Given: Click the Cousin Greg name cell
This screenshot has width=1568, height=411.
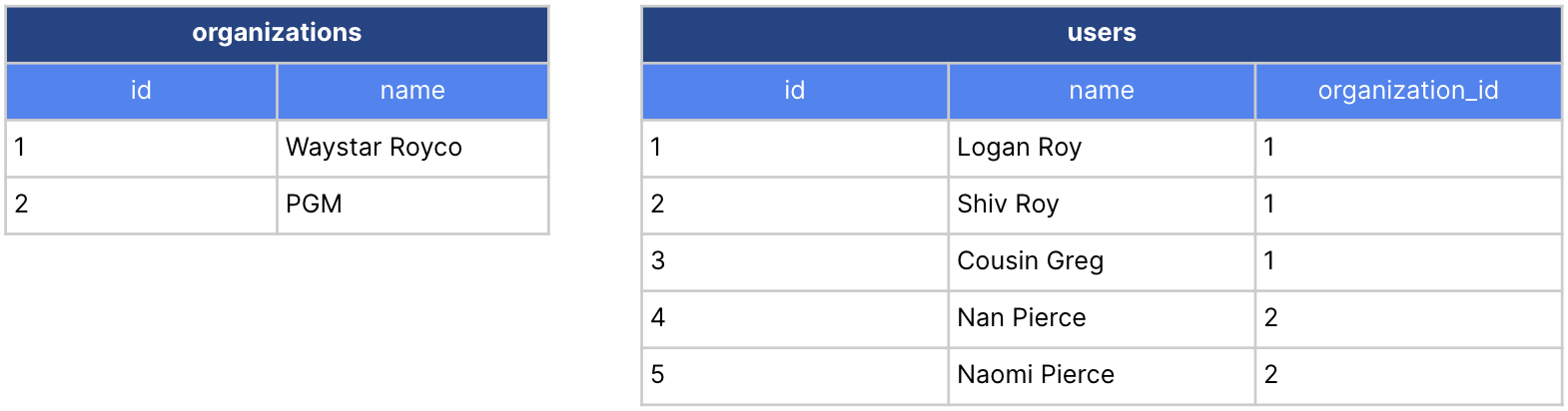Looking at the screenshot, I should click(1101, 261).
